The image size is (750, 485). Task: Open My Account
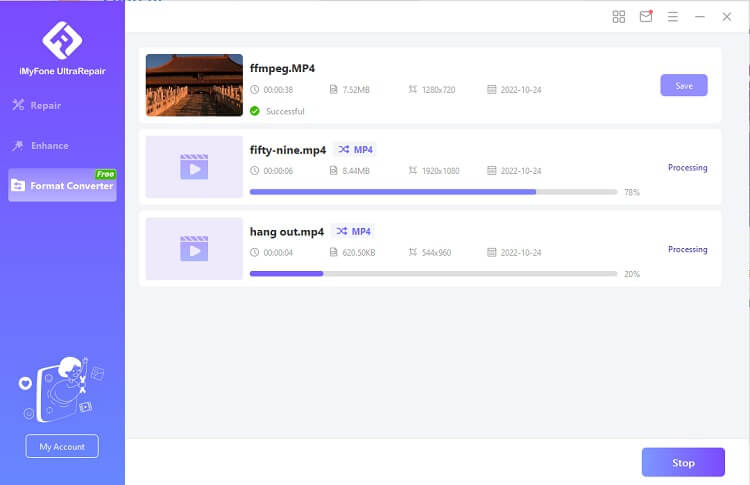click(x=62, y=446)
